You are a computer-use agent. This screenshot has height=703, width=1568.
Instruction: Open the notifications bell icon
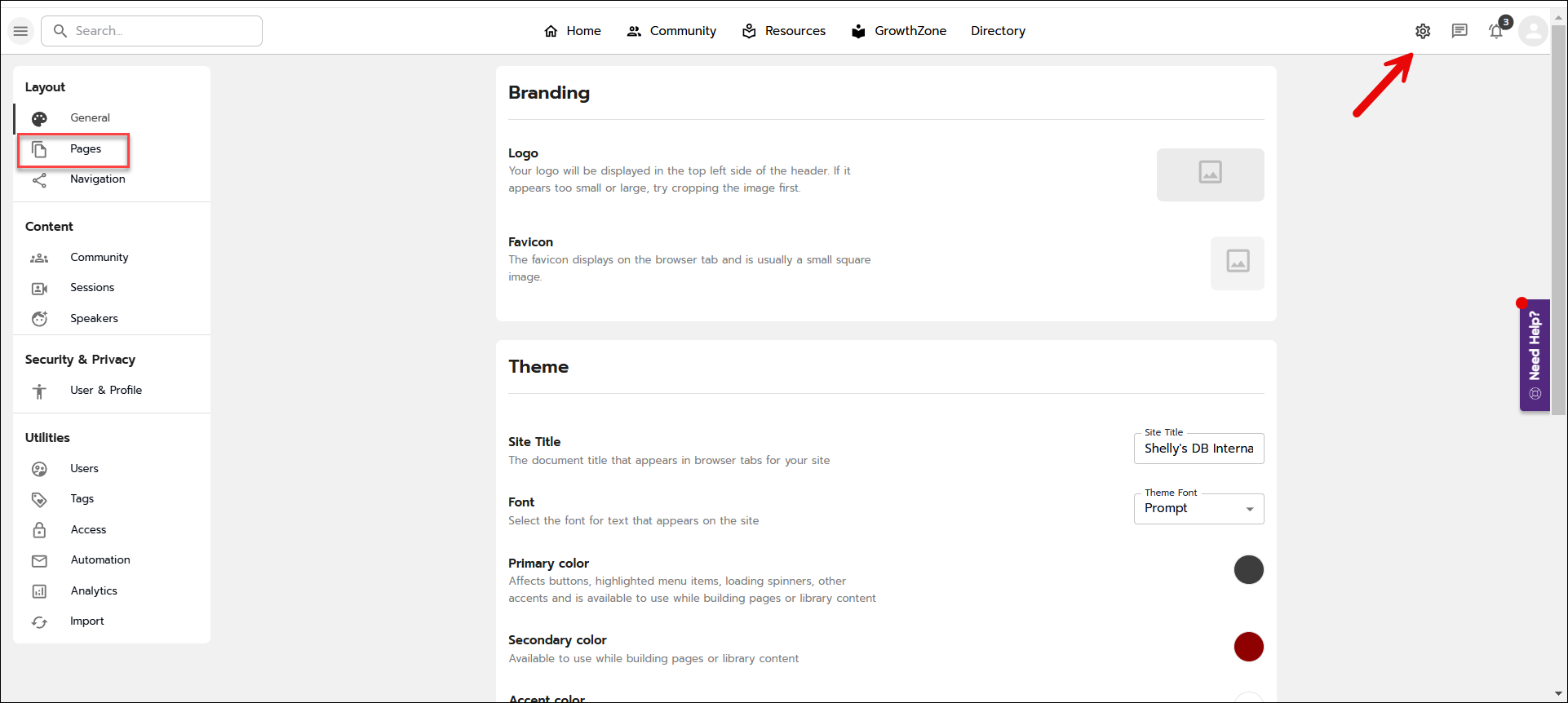pos(1496,31)
